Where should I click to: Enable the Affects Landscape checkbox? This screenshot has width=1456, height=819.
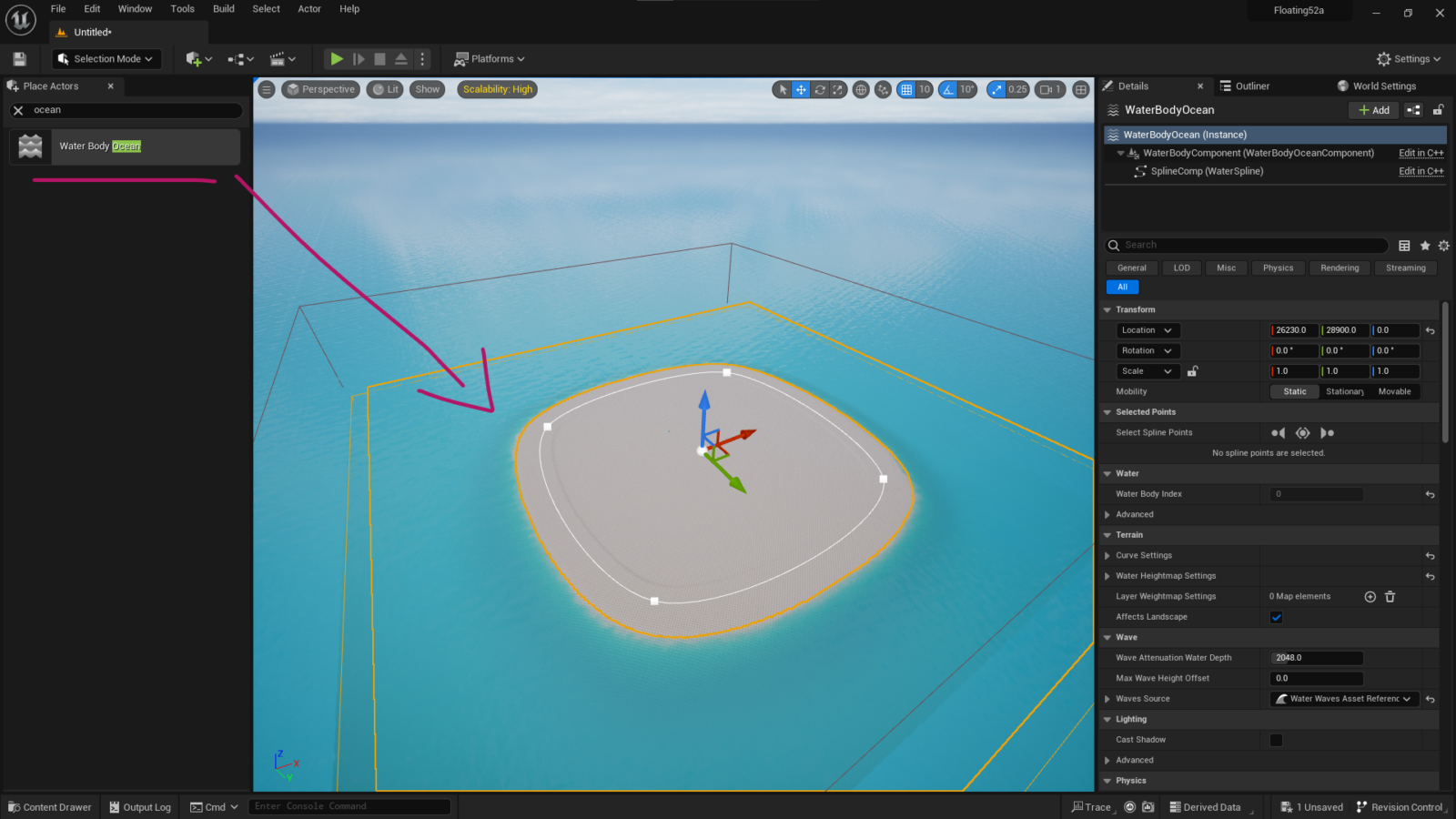[1277, 617]
